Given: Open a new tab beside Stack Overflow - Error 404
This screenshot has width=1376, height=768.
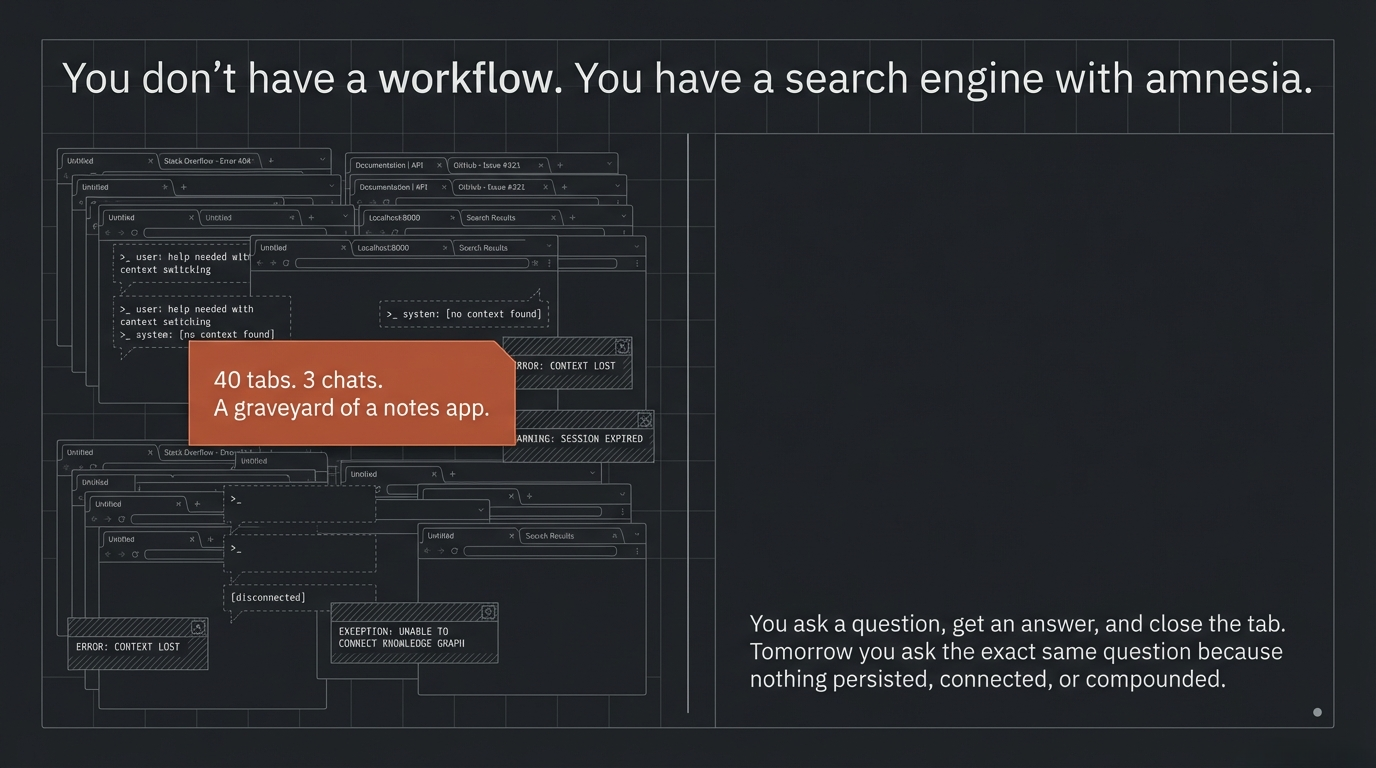Looking at the screenshot, I should 270,160.
